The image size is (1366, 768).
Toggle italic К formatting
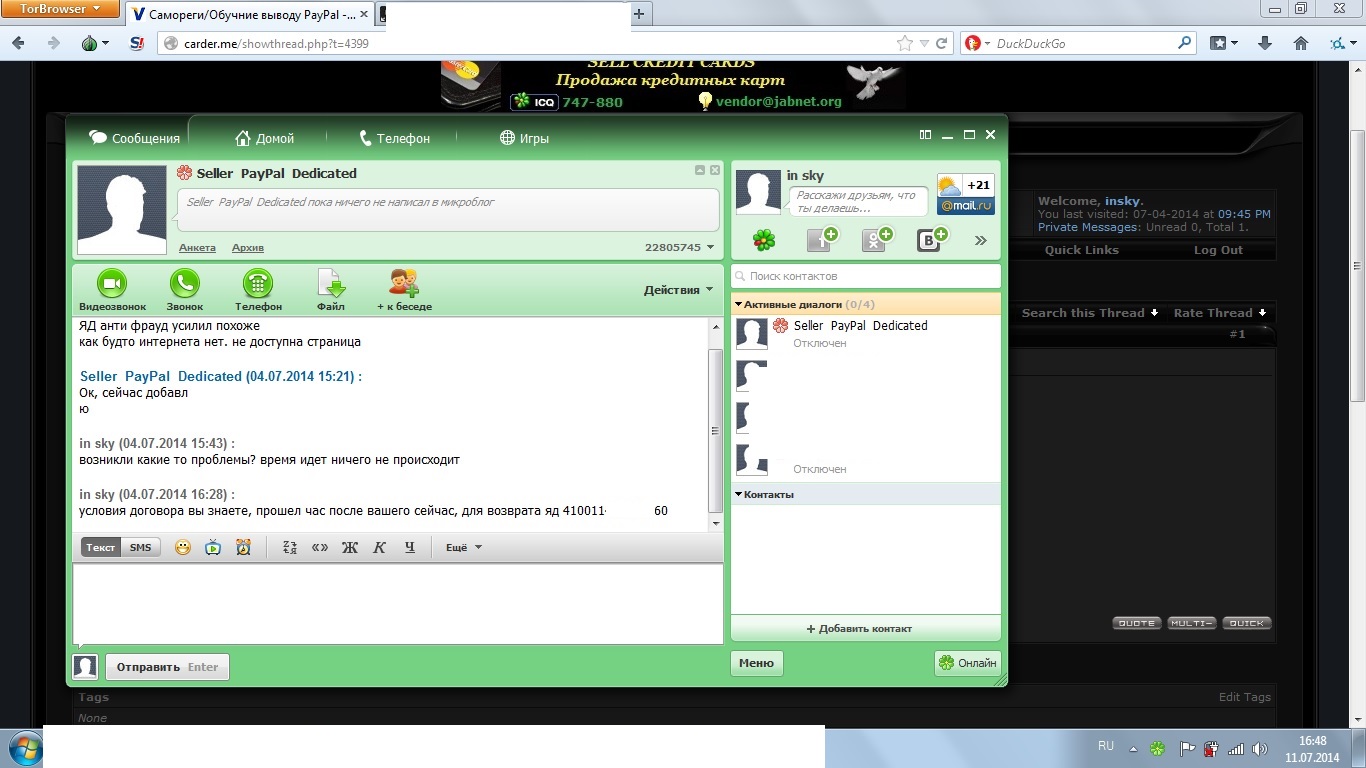click(x=379, y=547)
